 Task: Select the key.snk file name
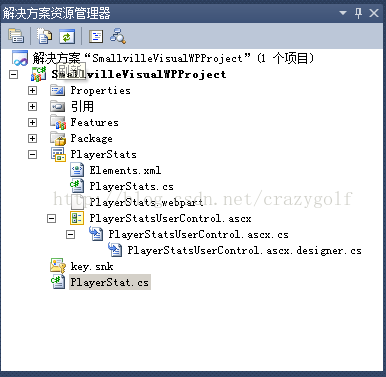(x=92, y=266)
